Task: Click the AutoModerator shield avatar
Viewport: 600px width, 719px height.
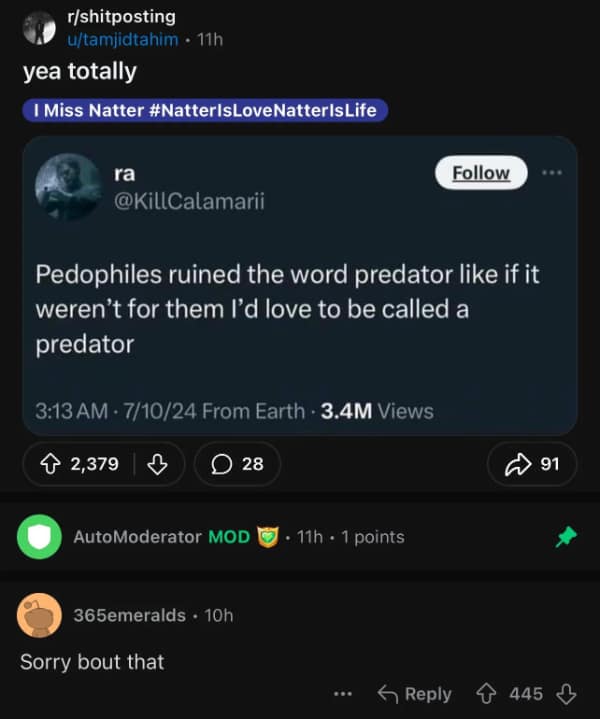Action: click(39, 537)
